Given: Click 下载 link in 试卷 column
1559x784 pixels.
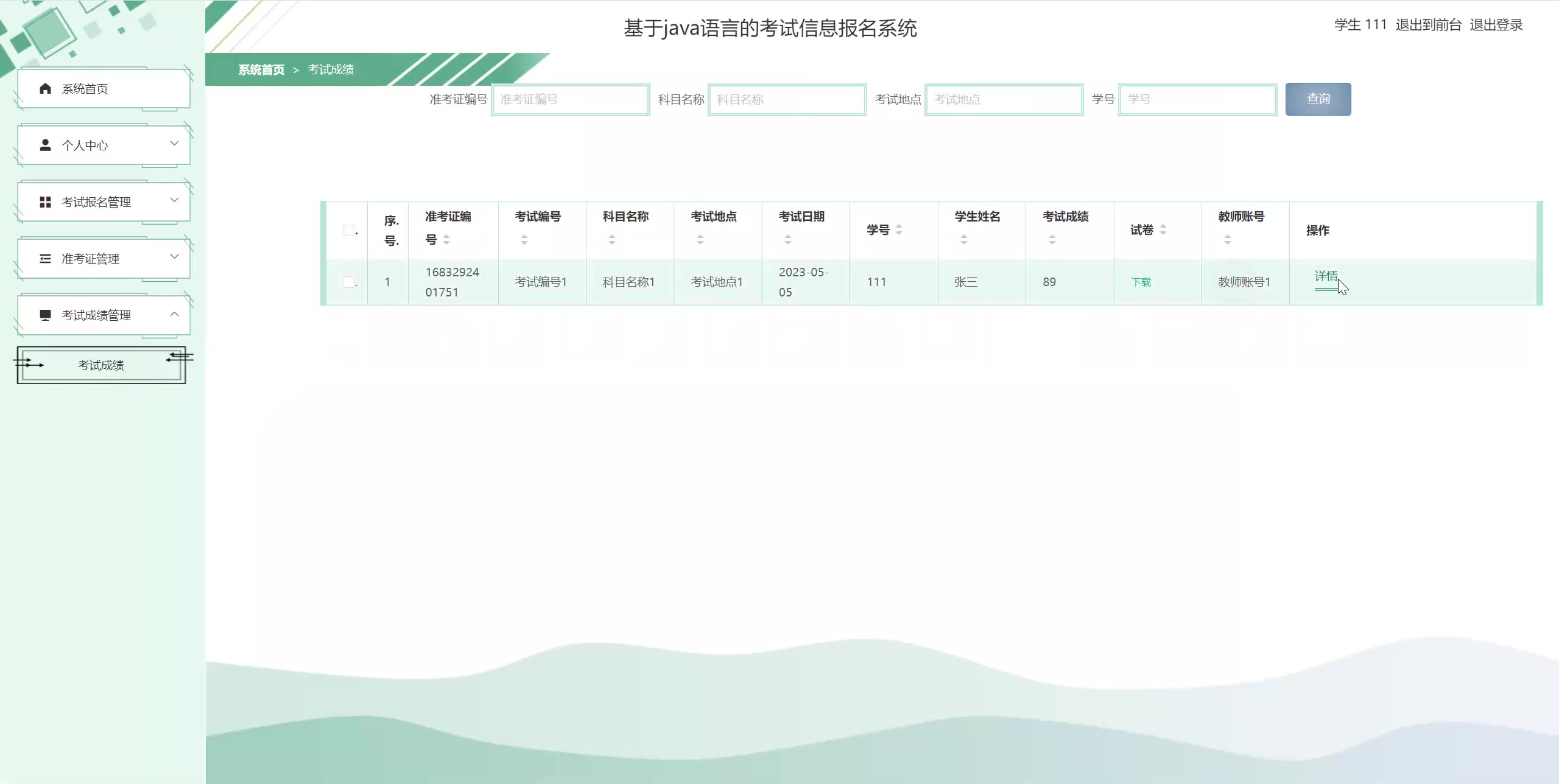Looking at the screenshot, I should tap(1141, 282).
